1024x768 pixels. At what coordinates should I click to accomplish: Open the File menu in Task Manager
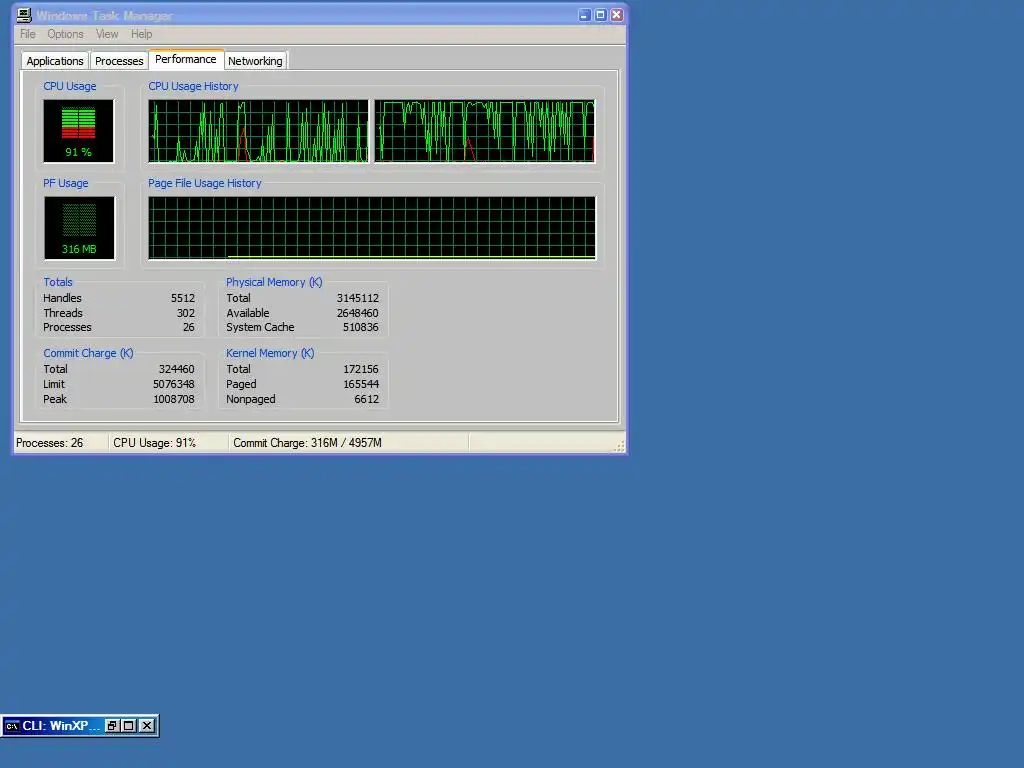point(27,34)
